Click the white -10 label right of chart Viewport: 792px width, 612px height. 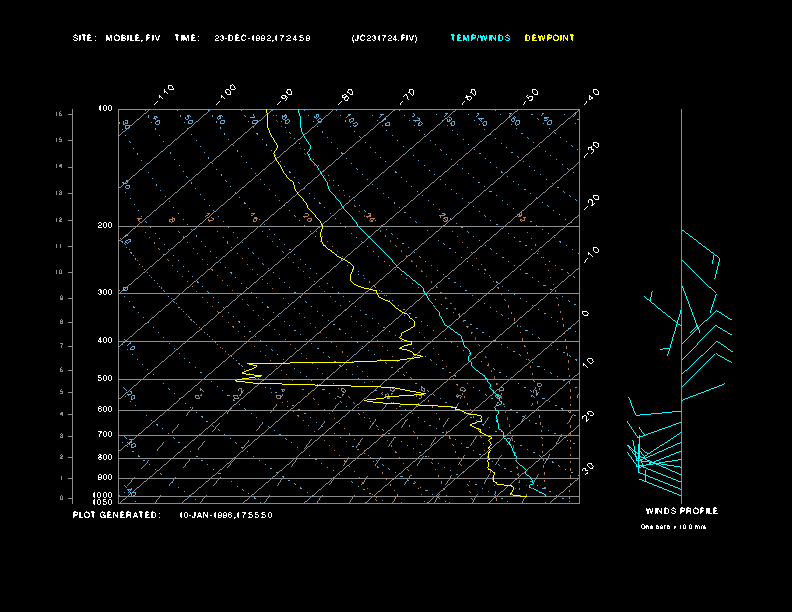[591, 255]
